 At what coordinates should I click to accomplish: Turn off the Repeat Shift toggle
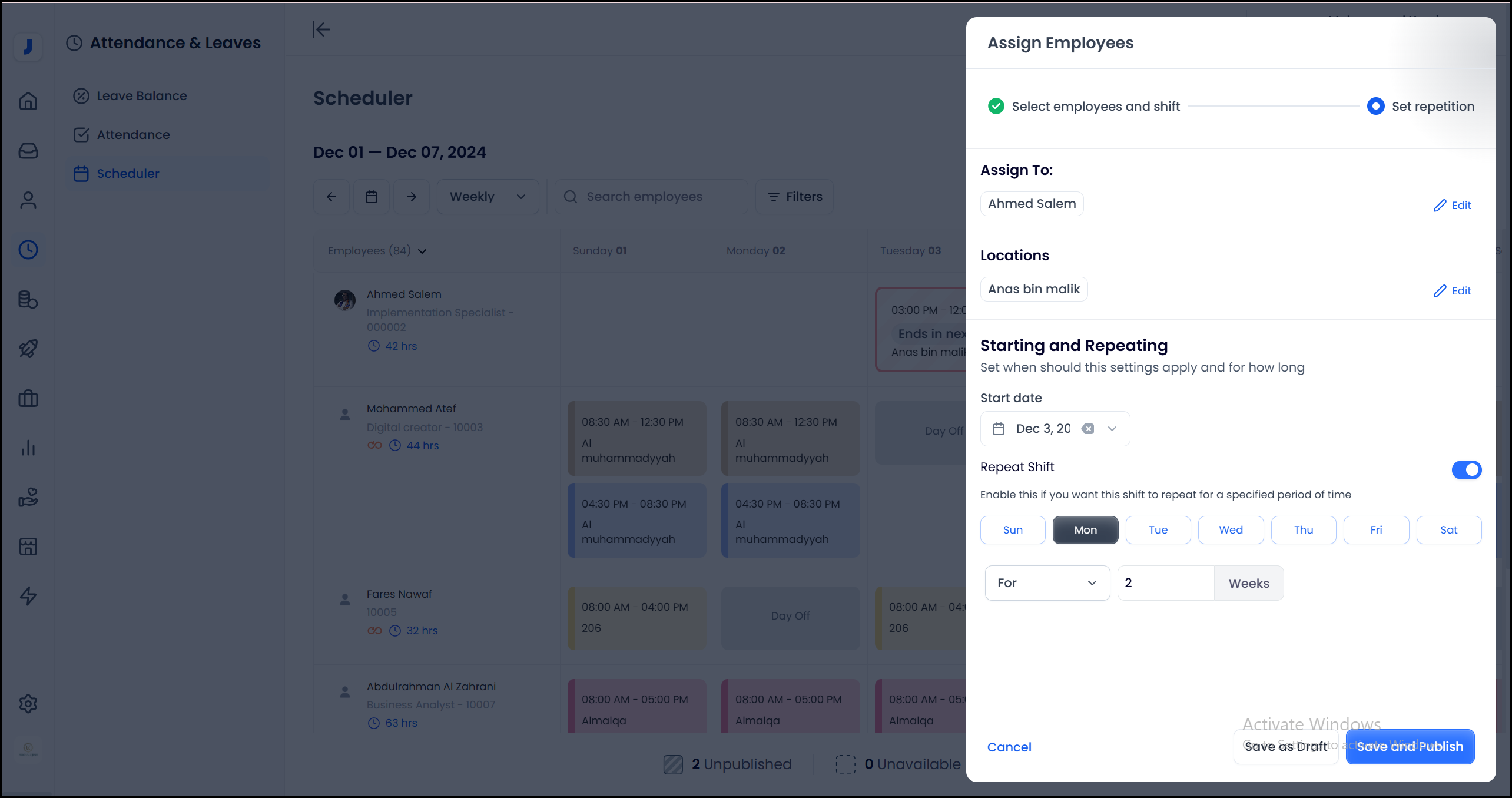[x=1466, y=469]
